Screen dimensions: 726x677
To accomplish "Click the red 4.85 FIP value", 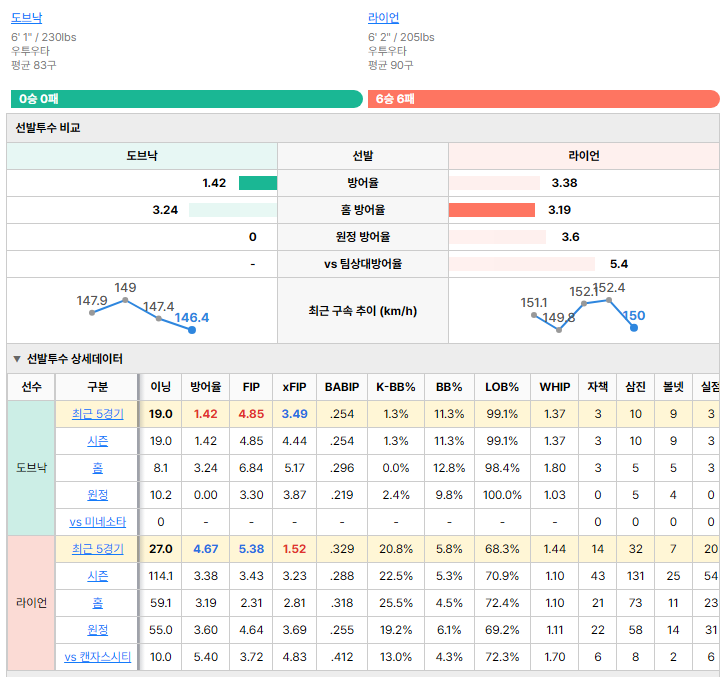I will point(251,414).
